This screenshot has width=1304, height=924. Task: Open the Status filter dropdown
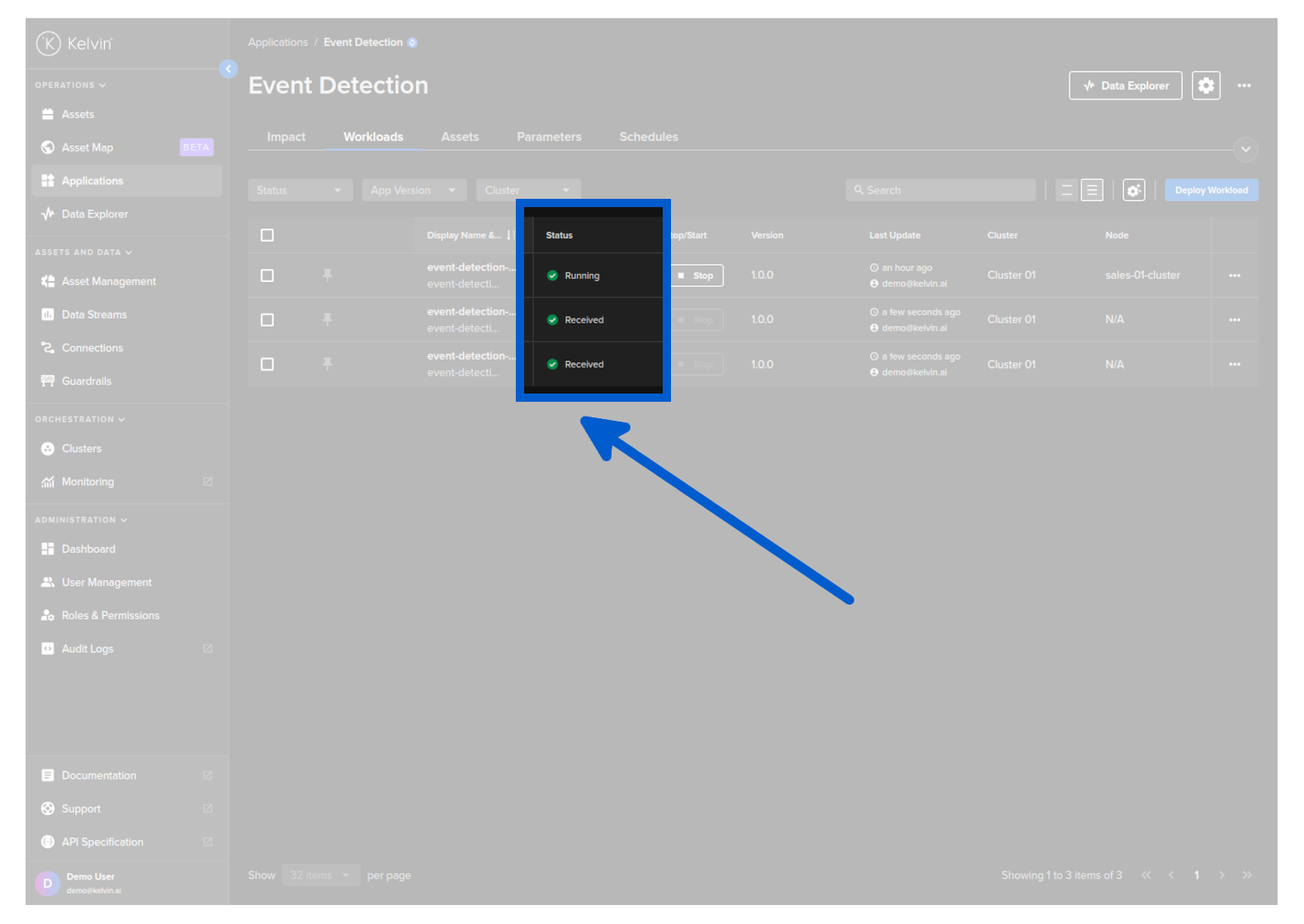[300, 191]
